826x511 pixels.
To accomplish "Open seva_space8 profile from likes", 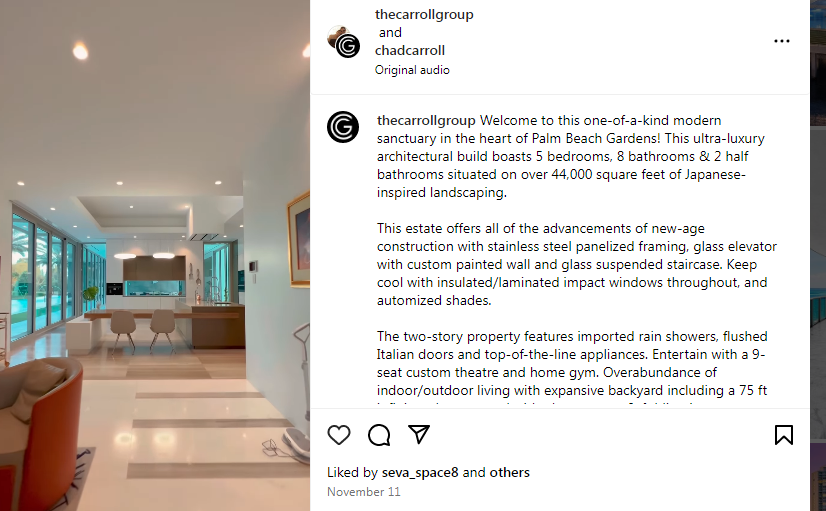I will (x=420, y=473).
